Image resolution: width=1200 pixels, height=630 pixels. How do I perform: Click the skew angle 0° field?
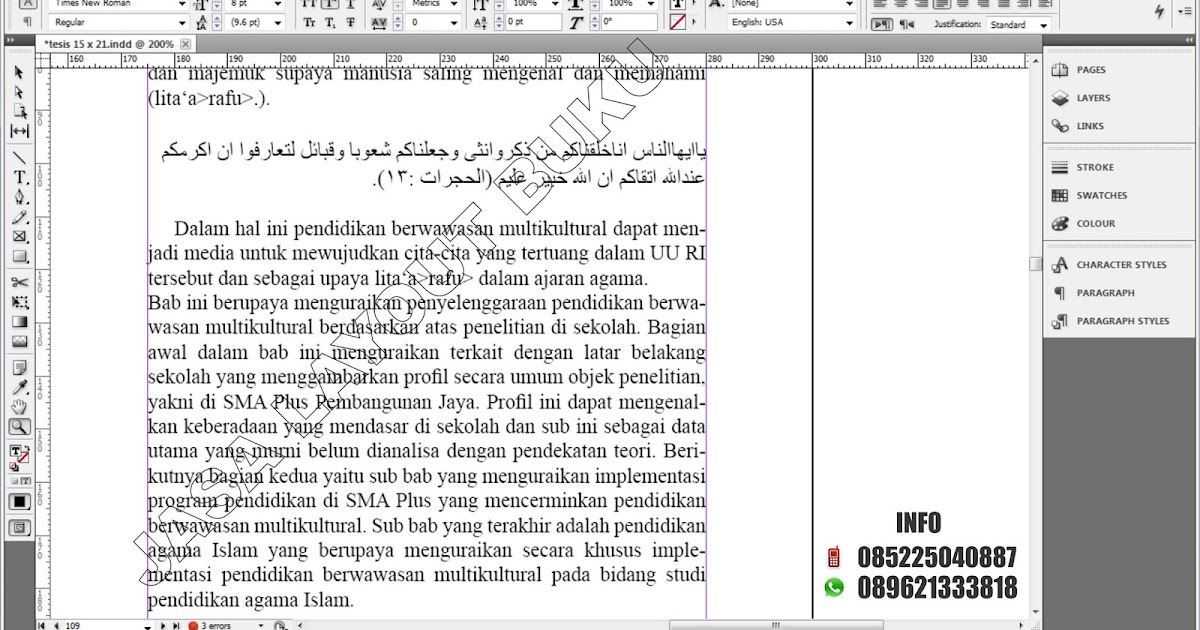pyautogui.click(x=629, y=22)
